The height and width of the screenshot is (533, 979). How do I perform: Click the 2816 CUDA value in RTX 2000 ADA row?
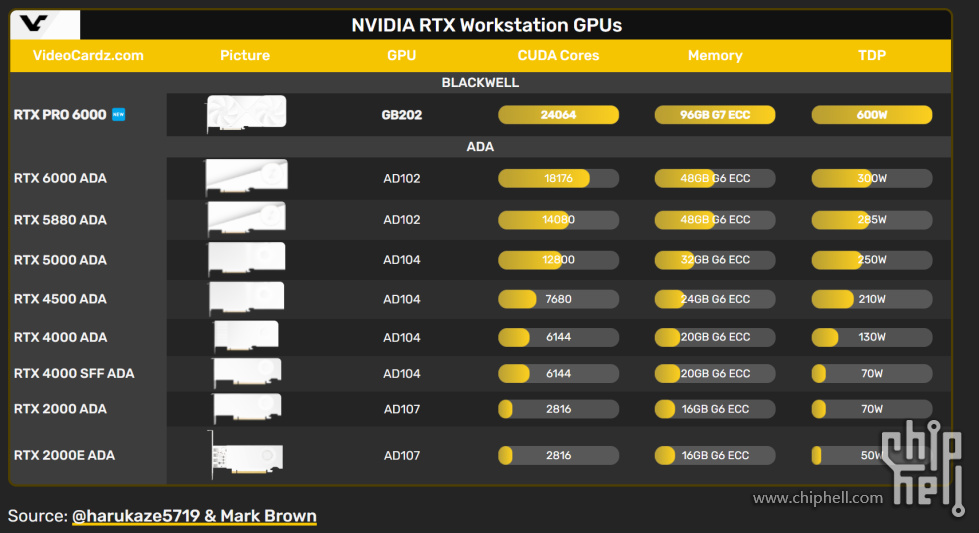tap(558, 409)
